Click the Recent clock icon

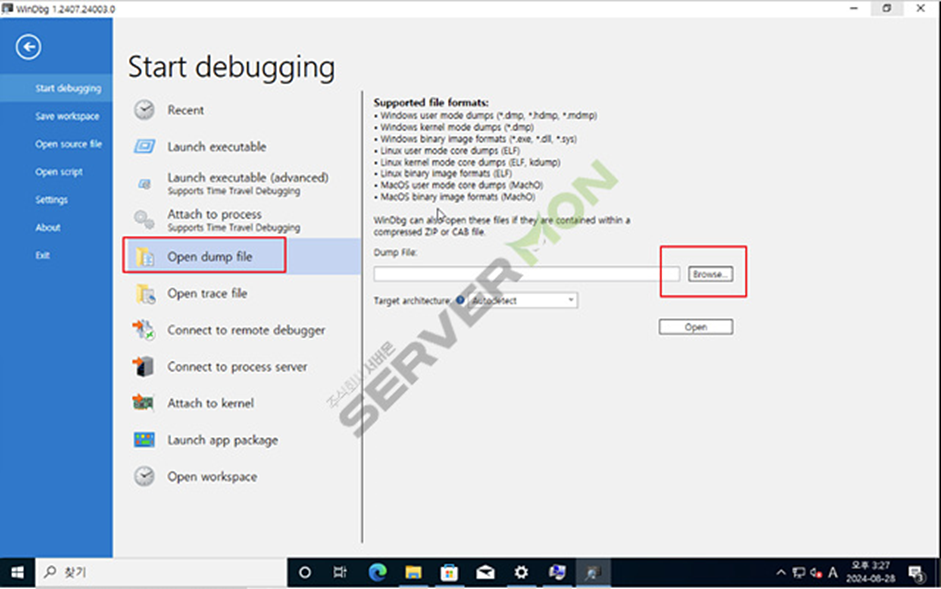pyautogui.click(x=144, y=110)
